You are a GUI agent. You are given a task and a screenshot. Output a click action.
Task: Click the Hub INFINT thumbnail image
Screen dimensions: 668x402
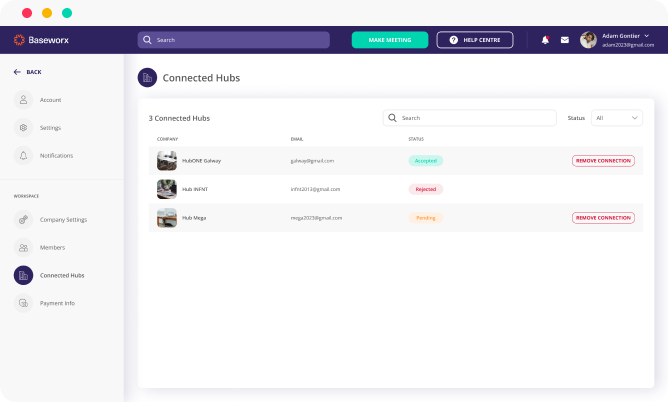167,189
